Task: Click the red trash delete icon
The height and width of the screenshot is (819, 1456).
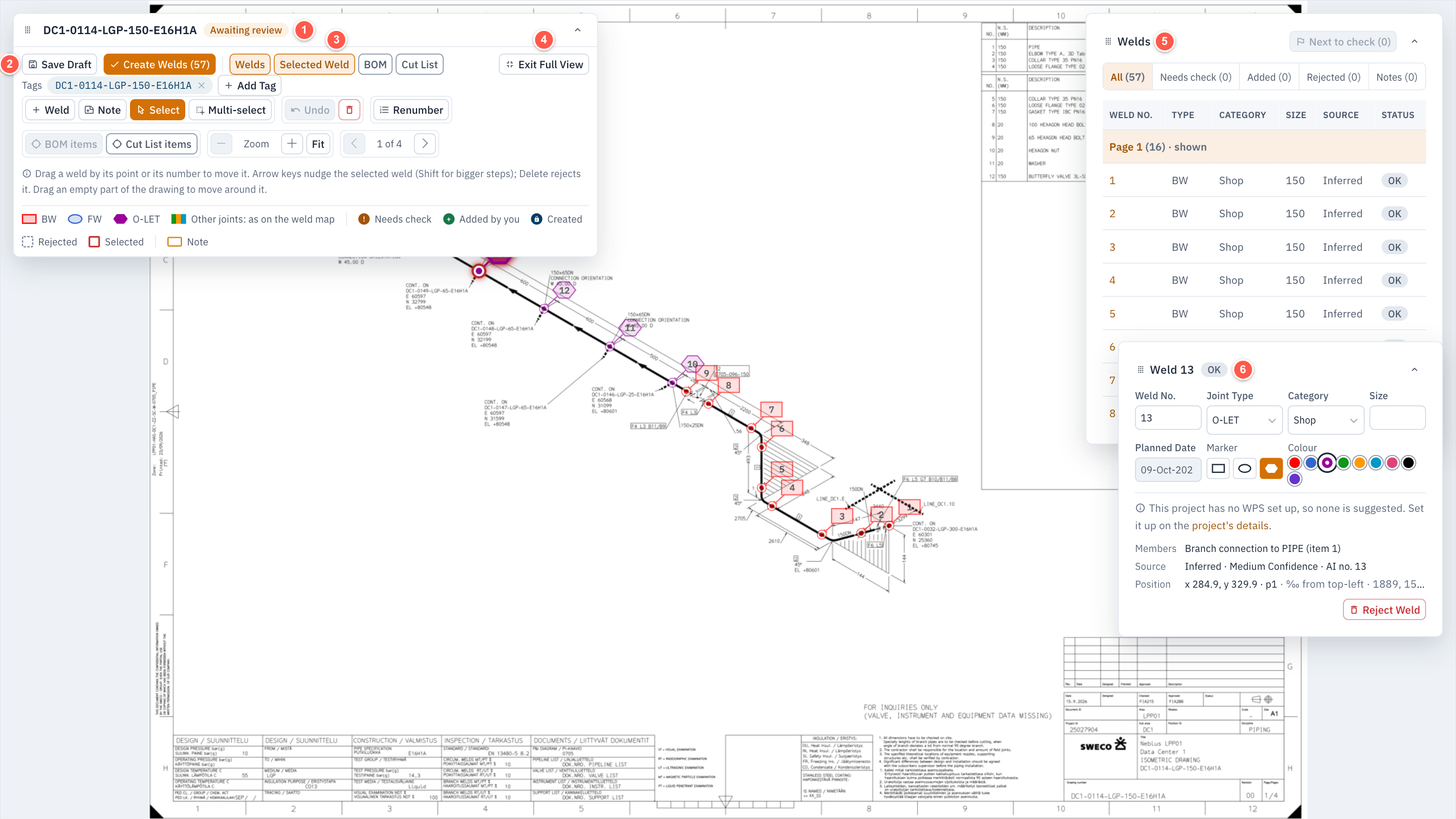Action: pos(349,109)
